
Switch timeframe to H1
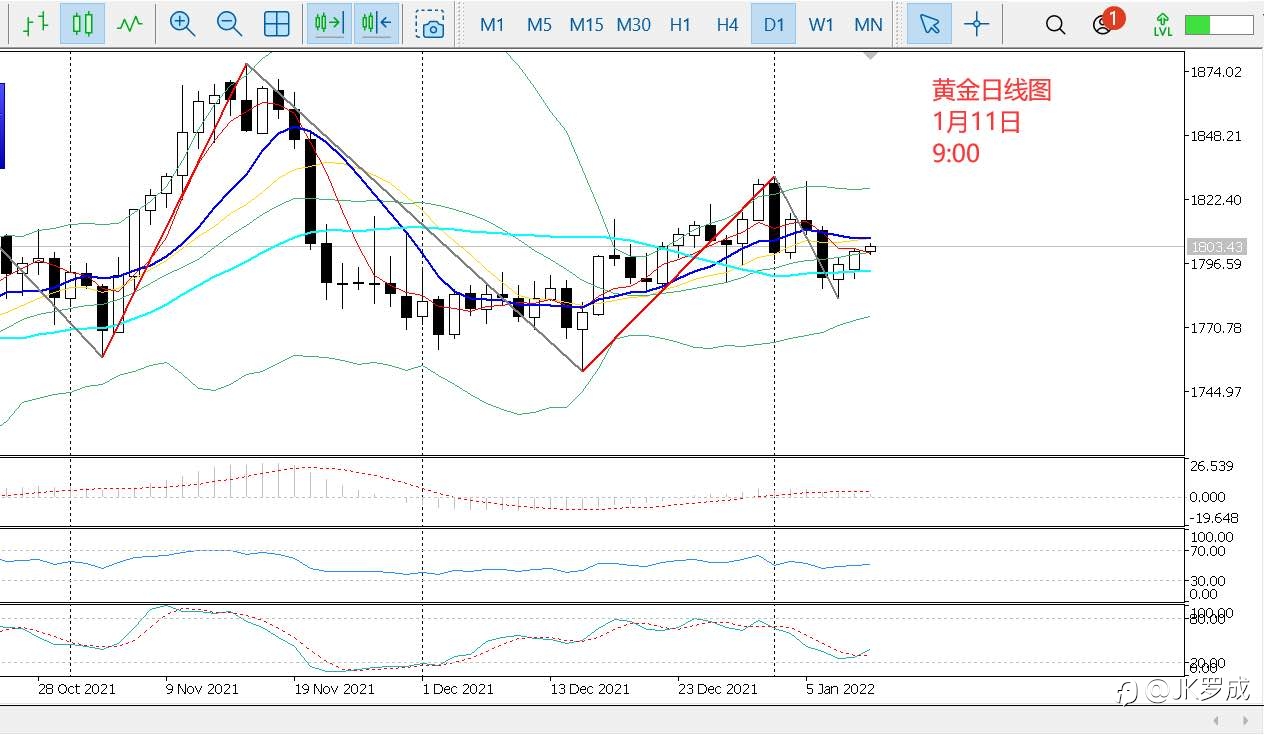point(680,25)
